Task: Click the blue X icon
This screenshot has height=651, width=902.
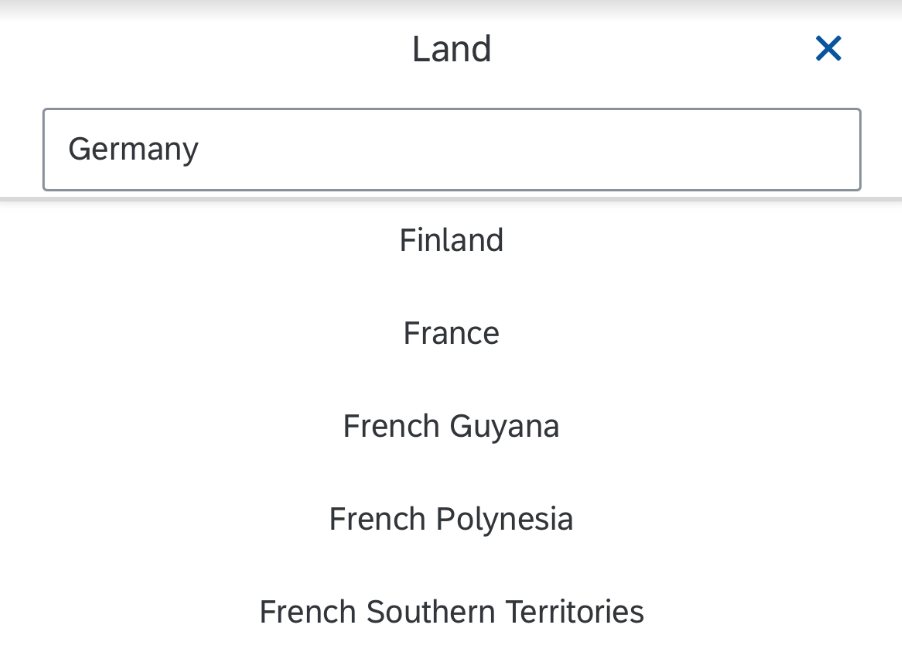Action: tap(828, 48)
